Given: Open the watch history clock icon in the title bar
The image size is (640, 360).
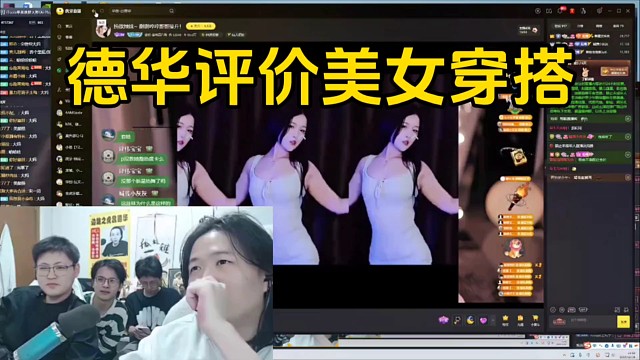Looking at the screenshot, I should (538, 11).
